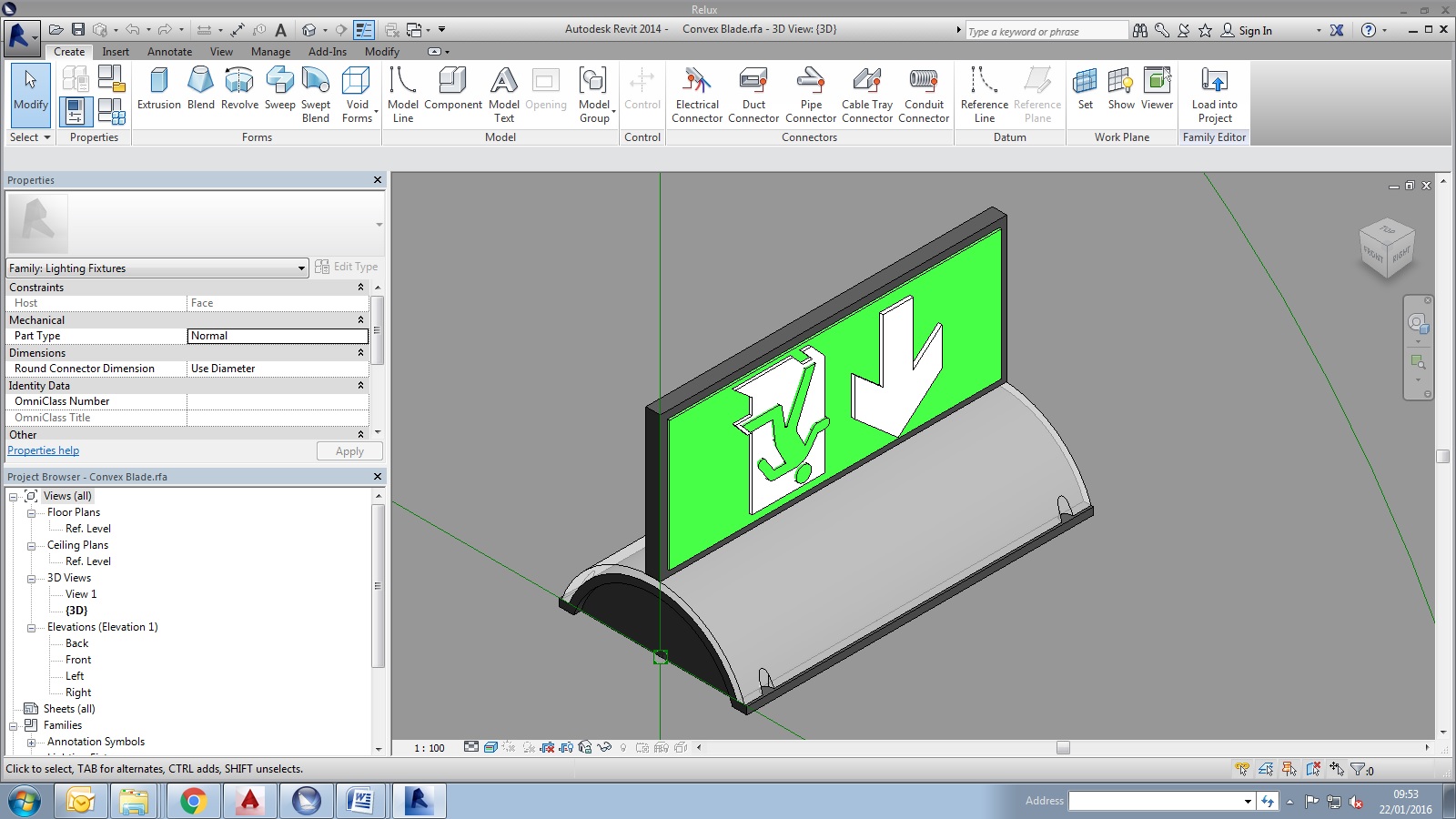Enable Reveal Hidden Elements with the lightbulb
The height and width of the screenshot is (819, 1456).
coord(623,748)
